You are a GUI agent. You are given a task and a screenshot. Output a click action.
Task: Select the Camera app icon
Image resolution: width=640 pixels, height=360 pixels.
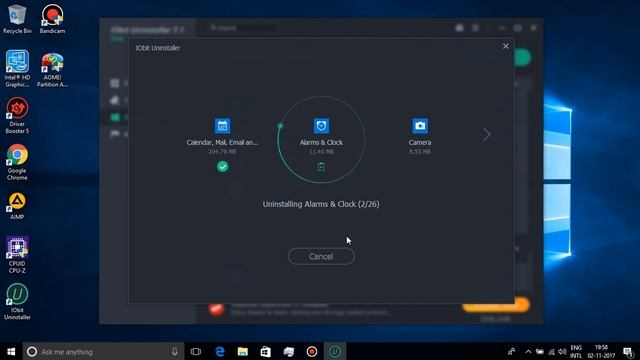click(420, 126)
